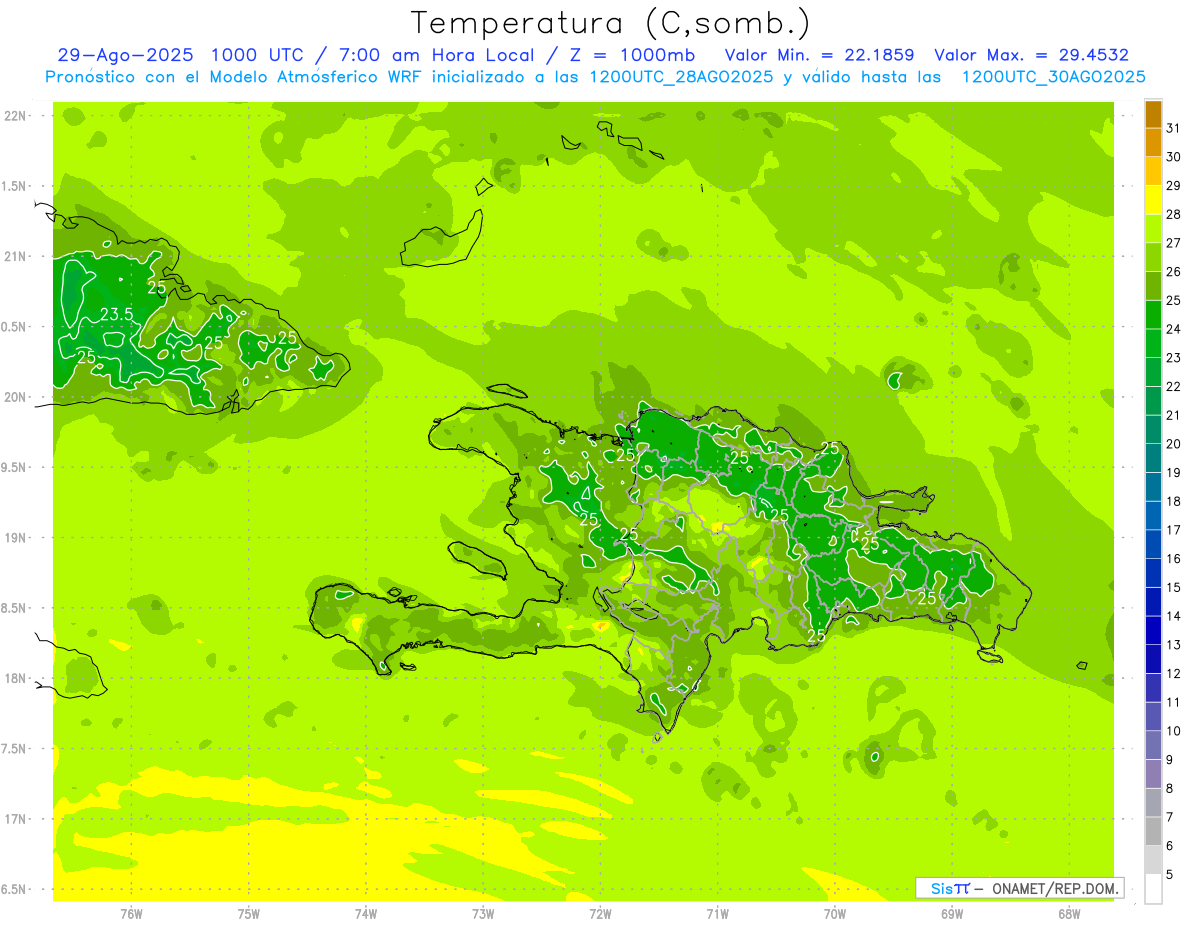Click the "76W" longitude axis label
Image resolution: width=1200 pixels, height=927 pixels.
pos(131,914)
